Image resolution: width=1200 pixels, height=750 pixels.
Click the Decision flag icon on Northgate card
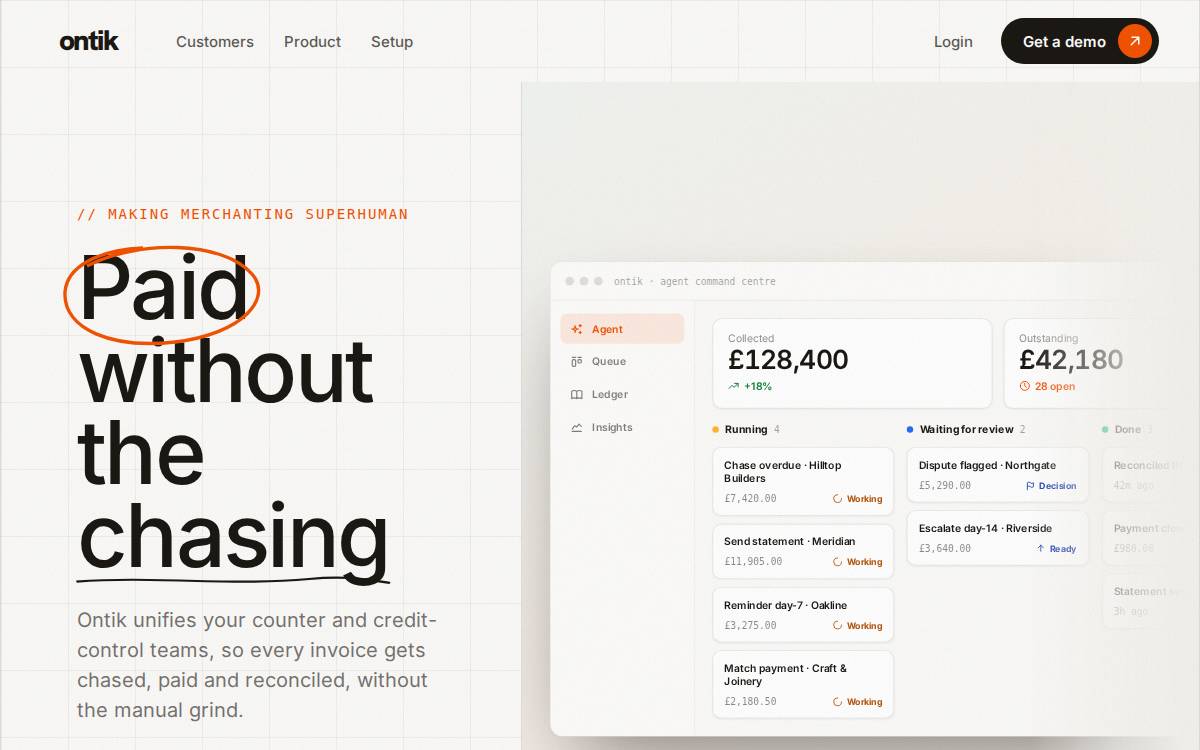1031,486
